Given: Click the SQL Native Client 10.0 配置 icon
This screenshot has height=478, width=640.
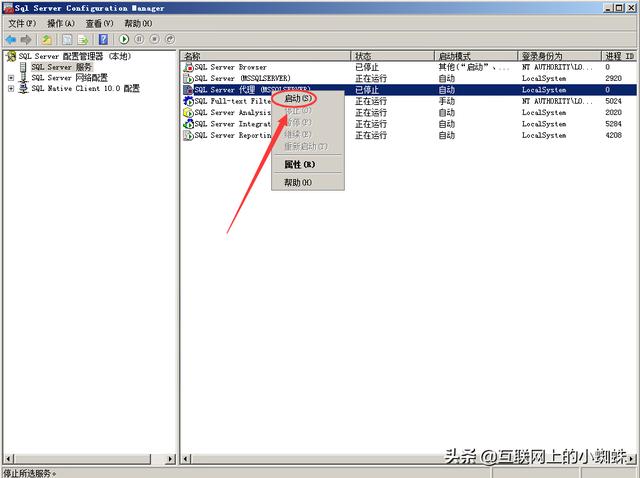Looking at the screenshot, I should (24, 88).
